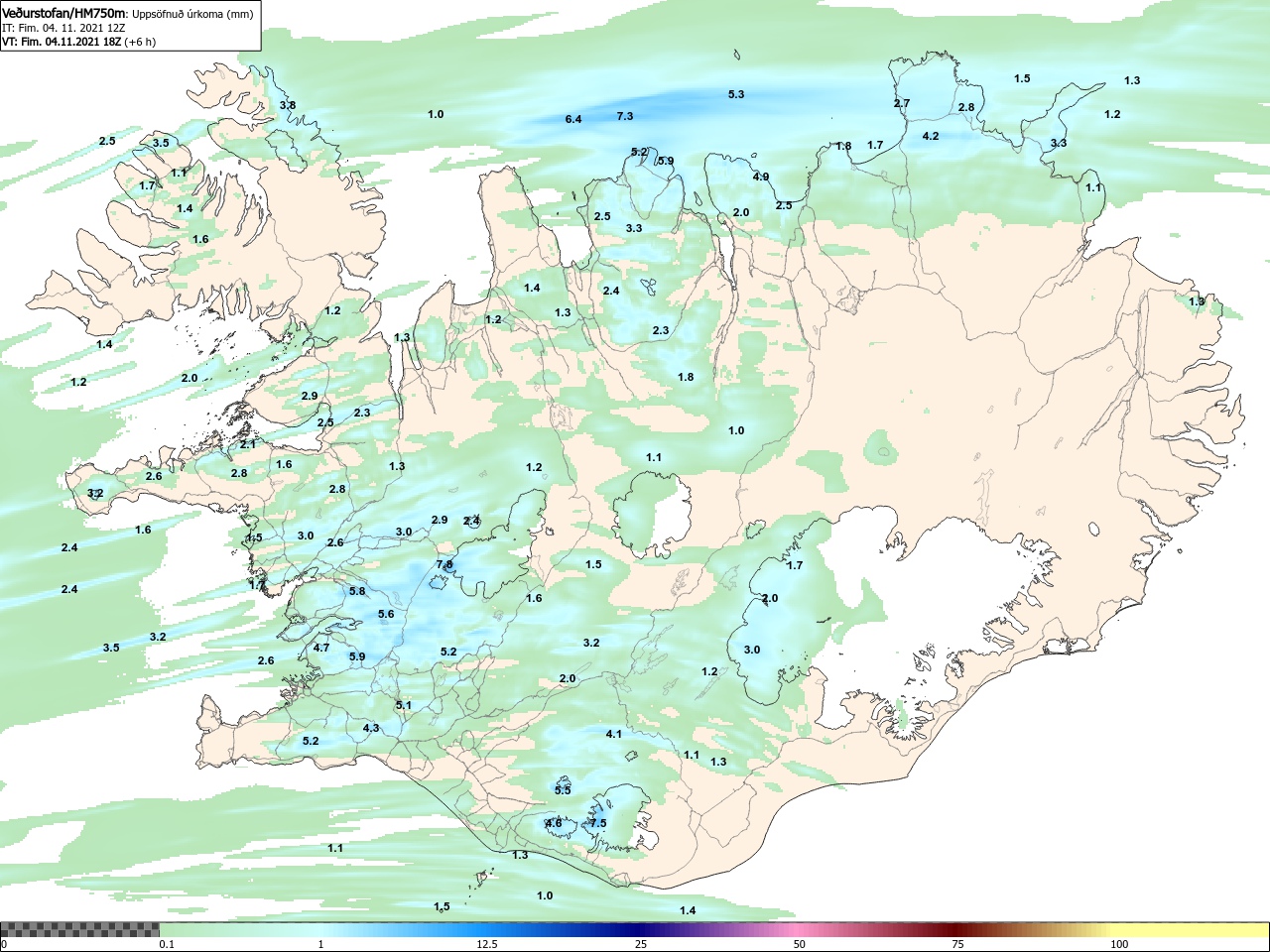Click the 4.3 precipitation value
The image size is (1270, 952).
tap(371, 728)
